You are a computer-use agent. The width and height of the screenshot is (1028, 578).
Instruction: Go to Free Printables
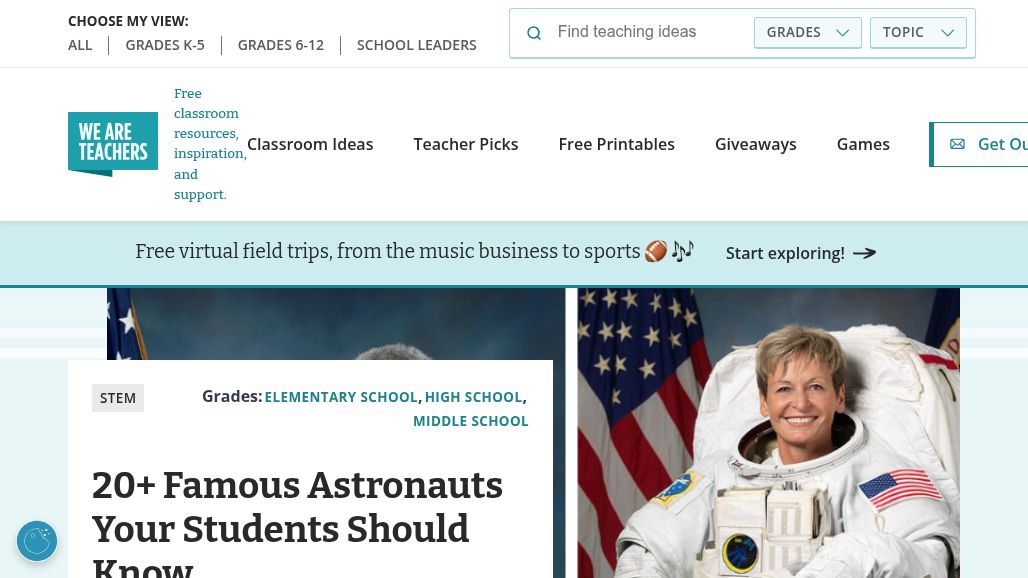[x=616, y=144]
